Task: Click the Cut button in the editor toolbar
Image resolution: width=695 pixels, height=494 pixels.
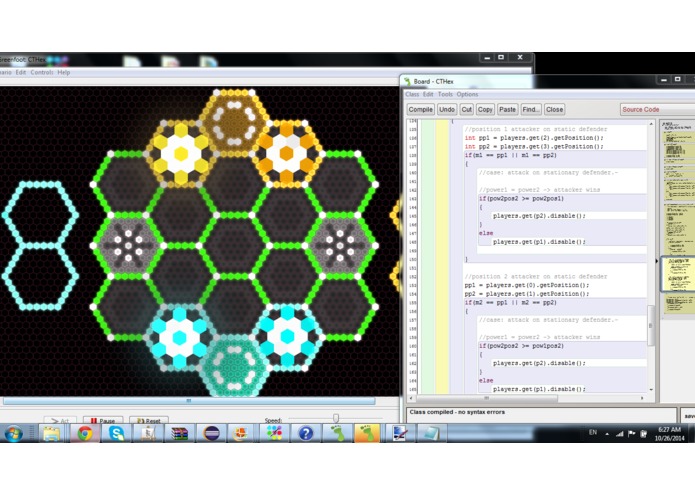Action: click(467, 109)
